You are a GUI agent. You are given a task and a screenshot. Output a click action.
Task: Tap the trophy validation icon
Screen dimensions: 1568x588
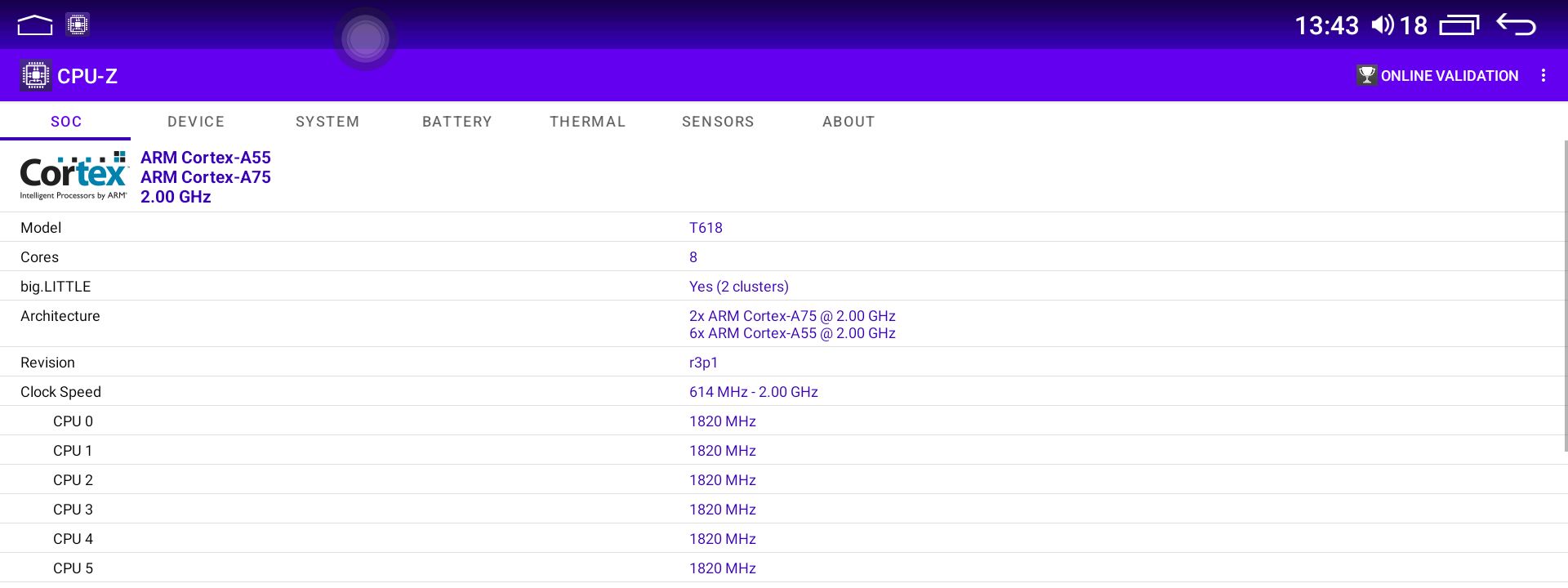coord(1366,75)
